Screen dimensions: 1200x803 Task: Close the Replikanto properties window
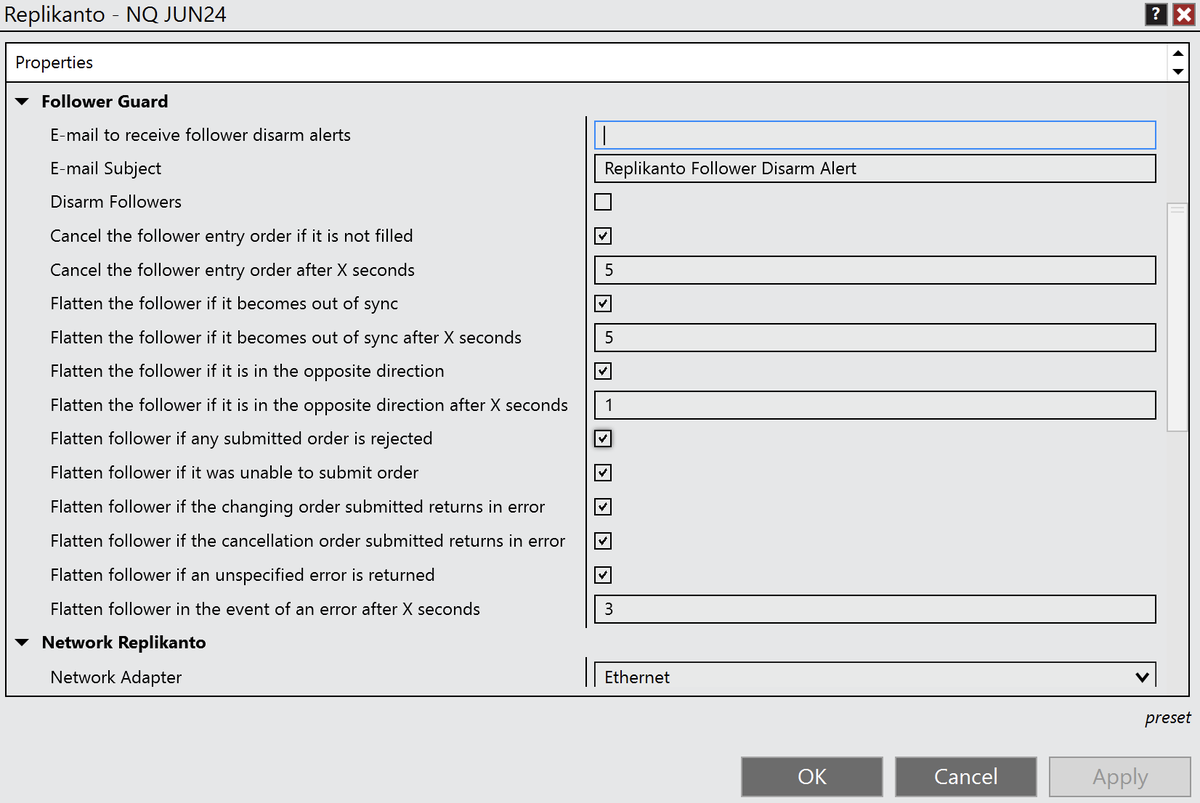pyautogui.click(x=1183, y=15)
